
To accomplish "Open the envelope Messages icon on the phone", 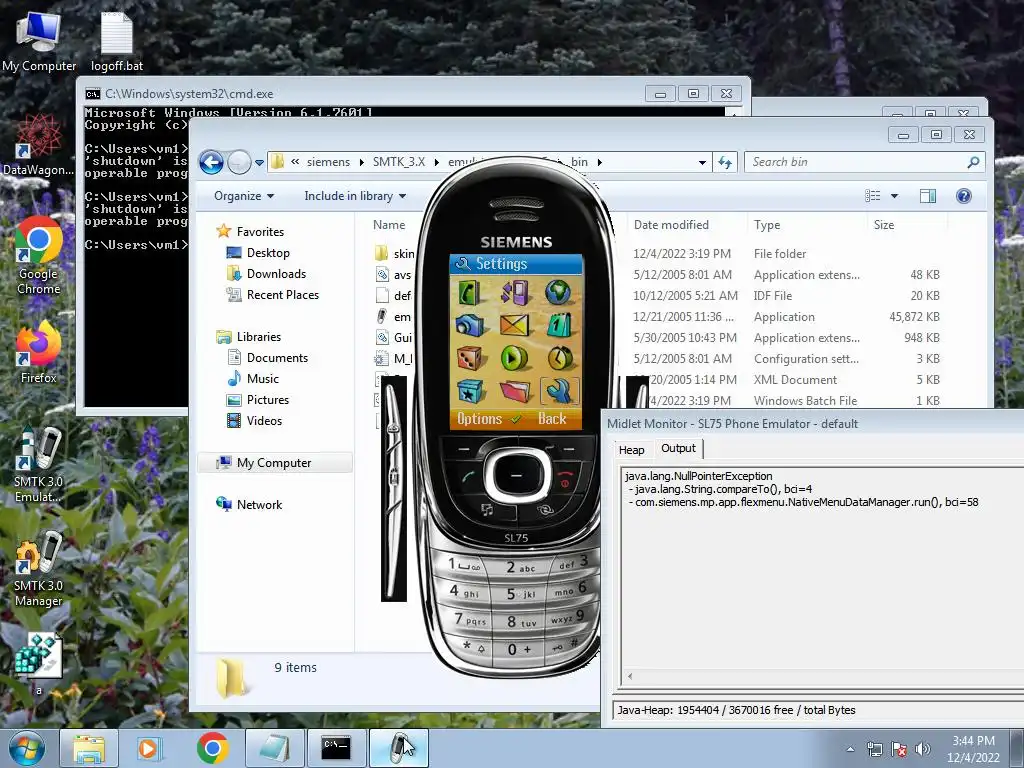I will coord(515,325).
